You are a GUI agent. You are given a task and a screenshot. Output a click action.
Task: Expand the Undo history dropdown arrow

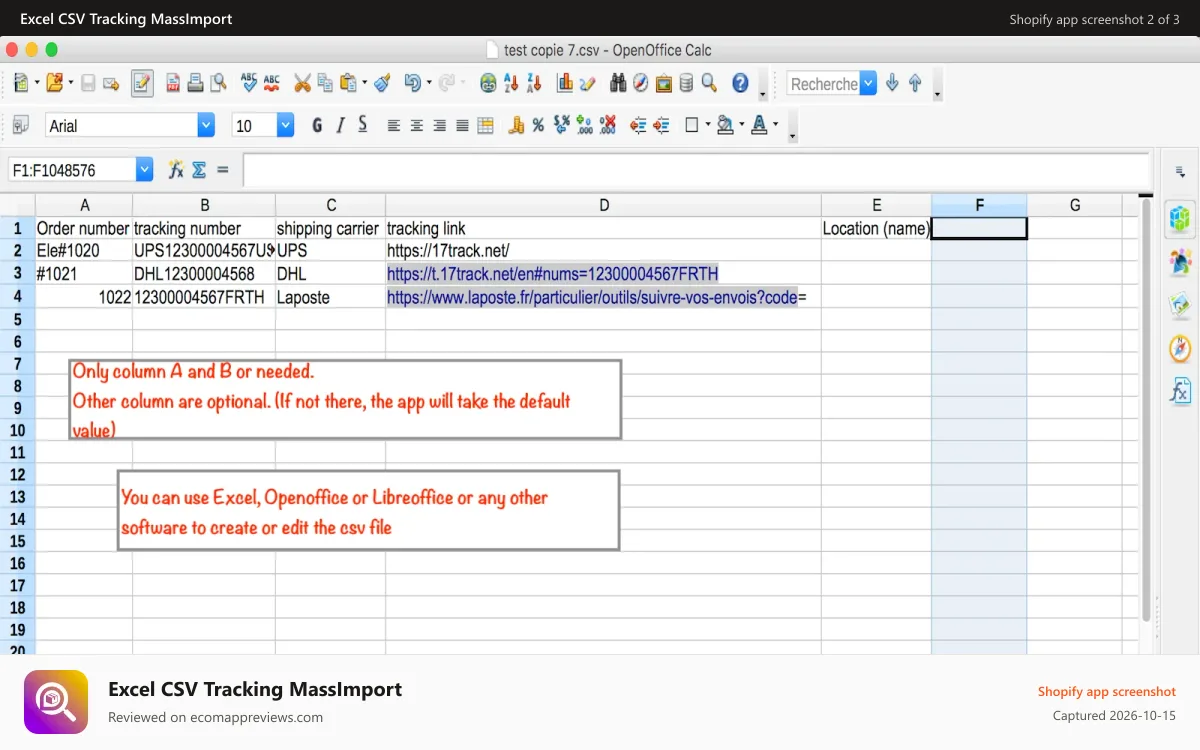click(x=429, y=83)
